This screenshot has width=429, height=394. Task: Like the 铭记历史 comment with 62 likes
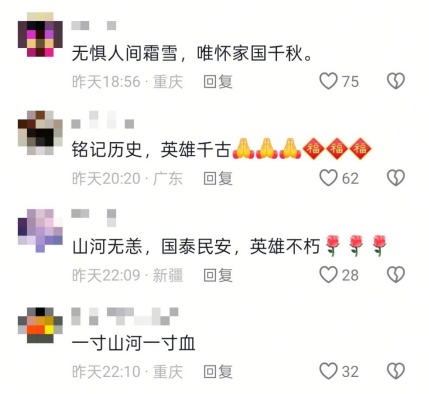pyautogui.click(x=328, y=178)
